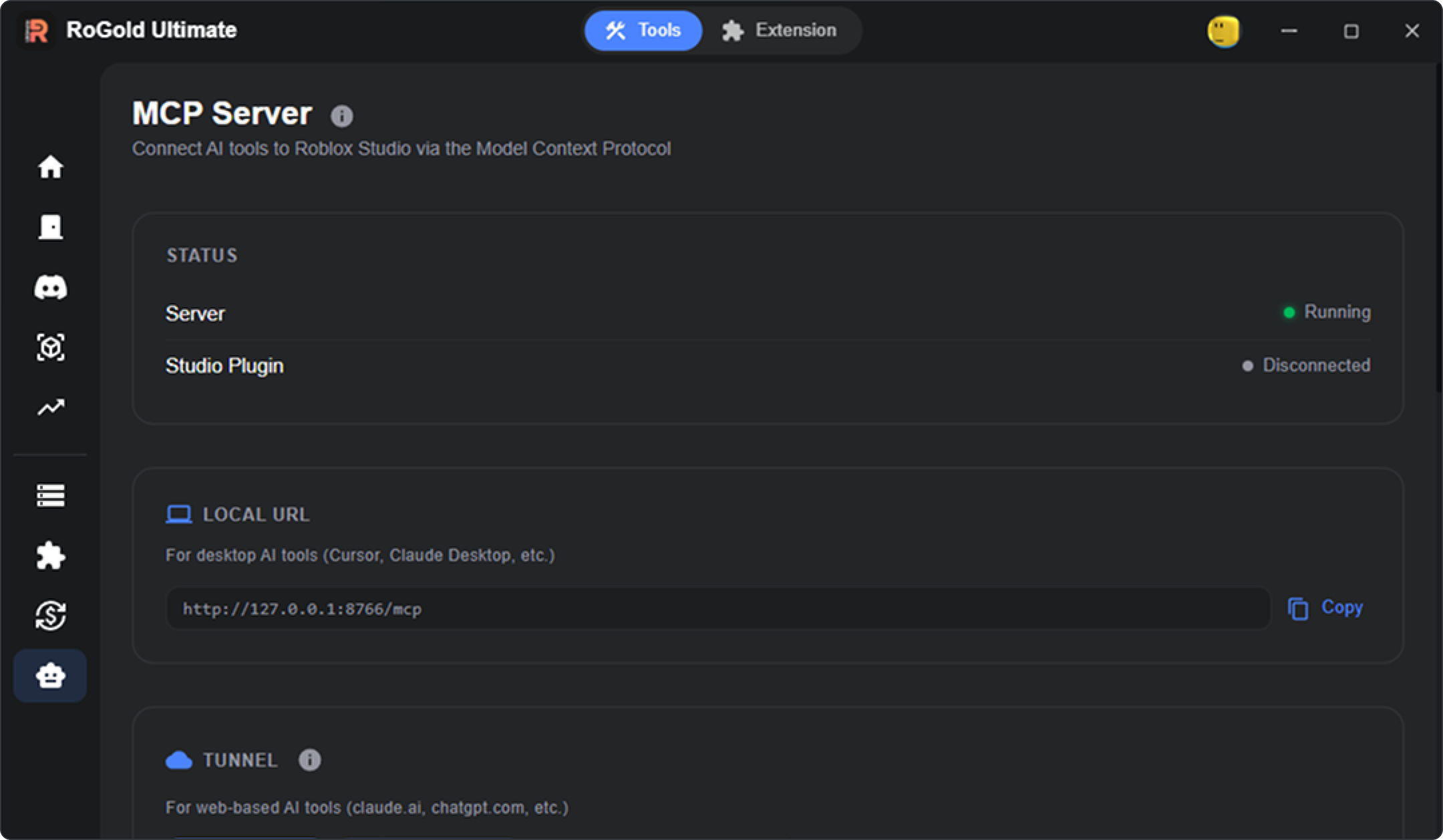Image resolution: width=1443 pixels, height=840 pixels.
Task: Open the user avatar profile
Action: (x=1223, y=31)
